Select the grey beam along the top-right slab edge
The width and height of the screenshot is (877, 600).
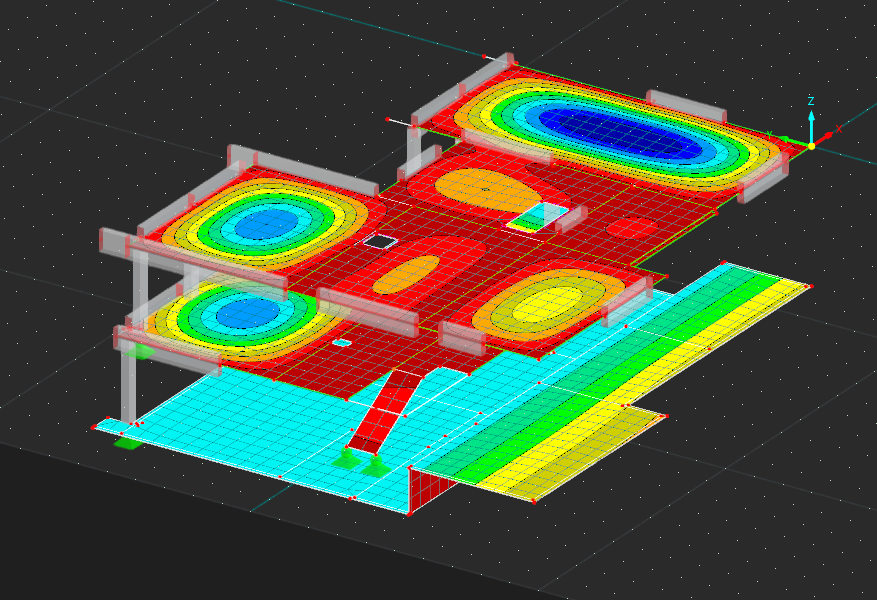(685, 106)
